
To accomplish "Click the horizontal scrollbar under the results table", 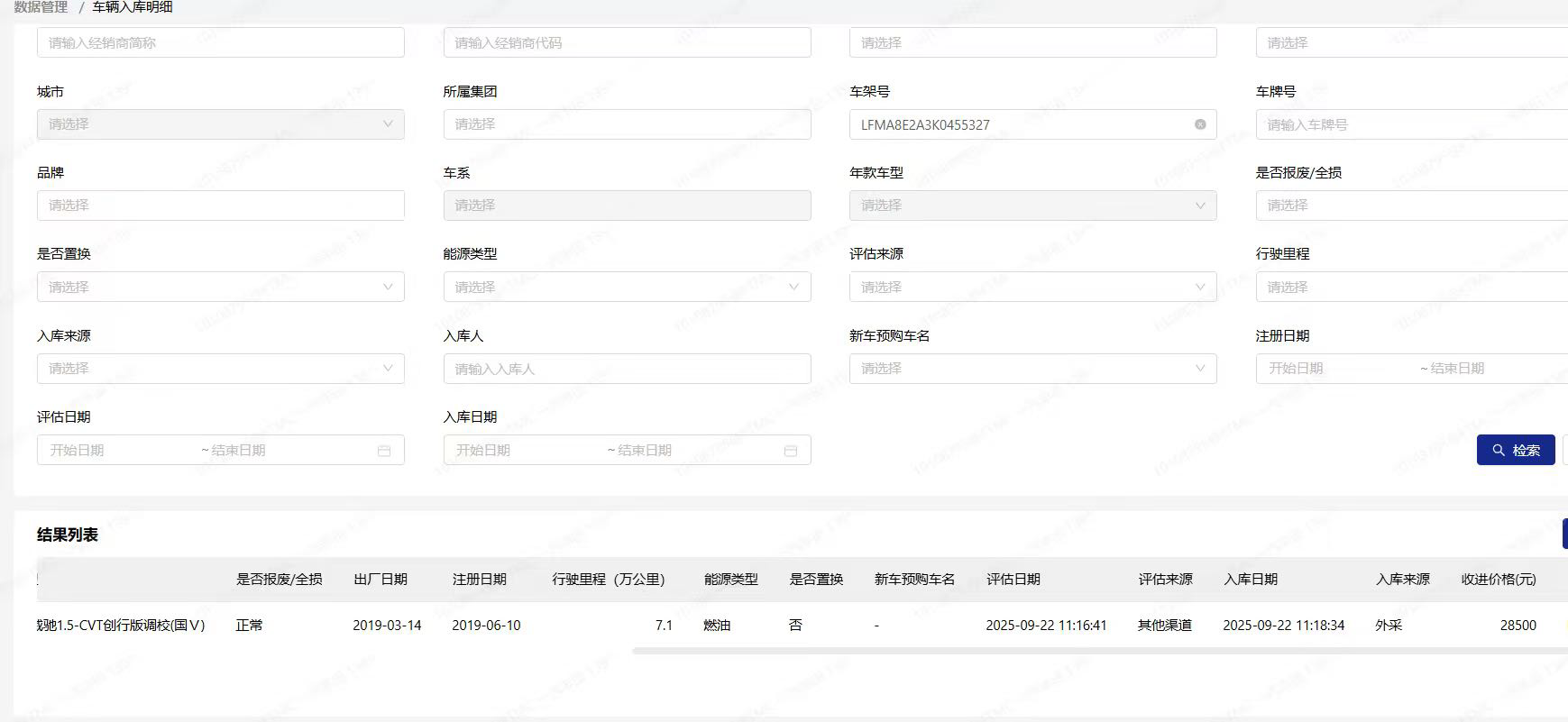I will point(1100,651).
